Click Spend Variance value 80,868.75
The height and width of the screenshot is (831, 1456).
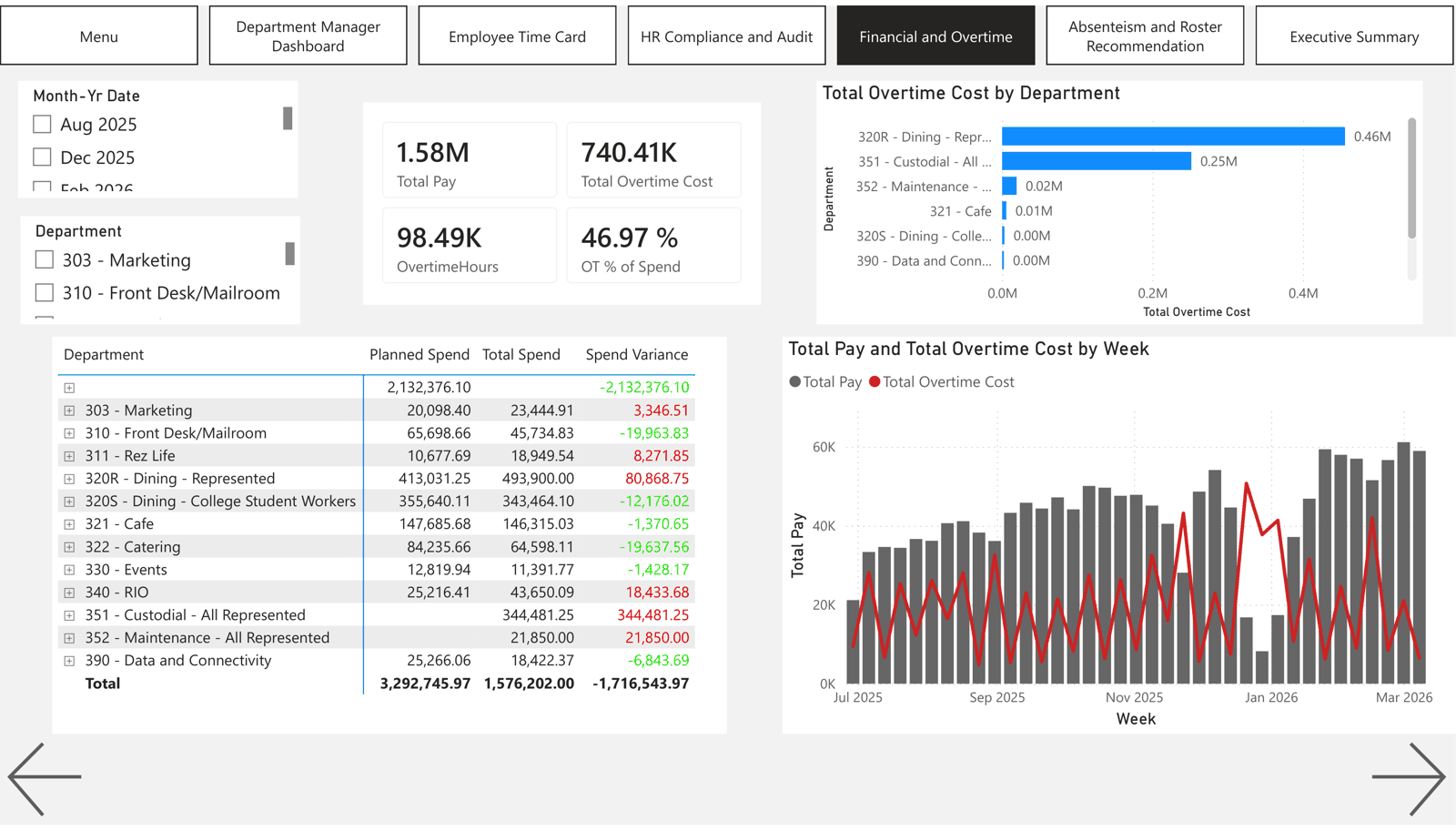657,479
